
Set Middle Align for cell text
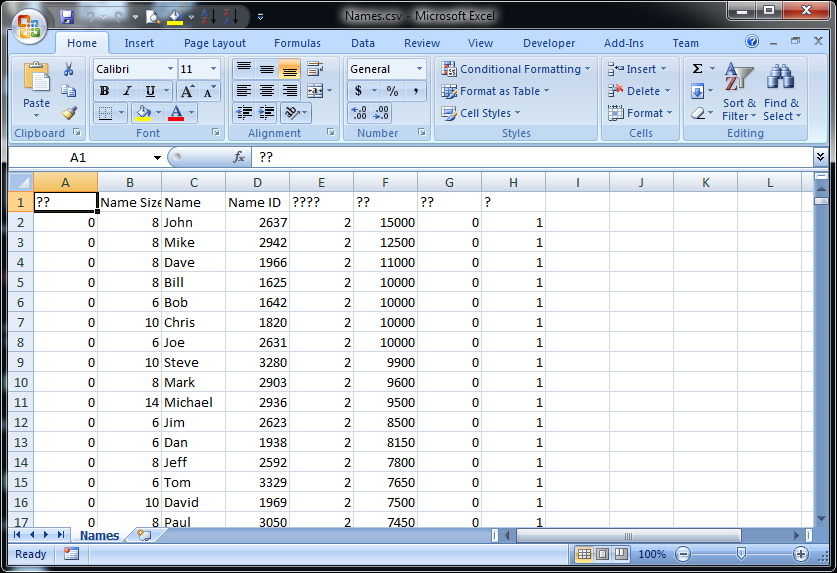click(267, 68)
